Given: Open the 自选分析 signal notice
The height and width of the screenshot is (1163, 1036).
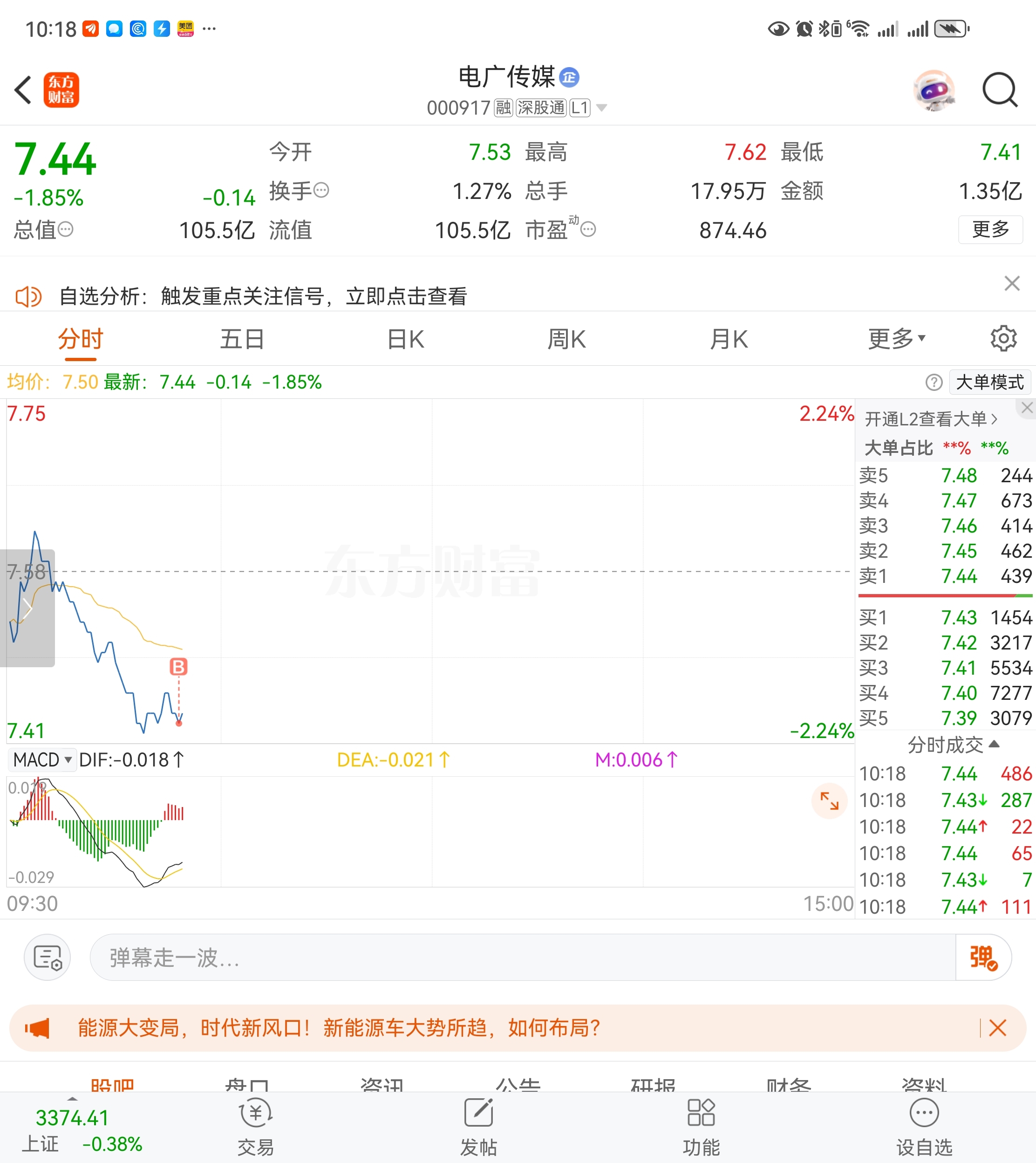Looking at the screenshot, I should [263, 297].
